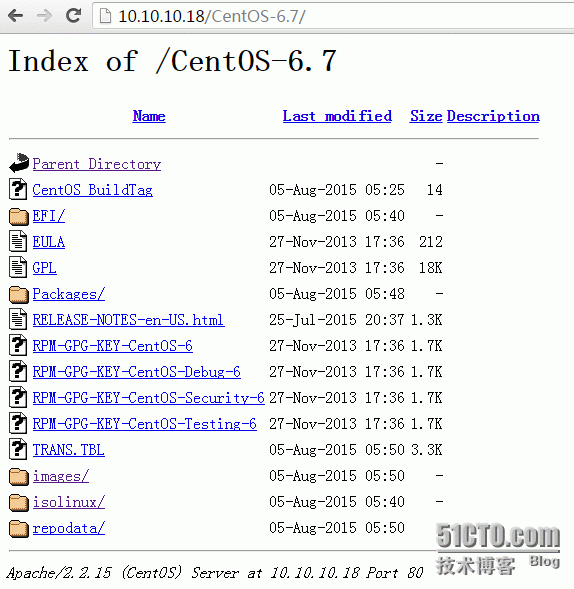This screenshot has width=574, height=589.
Task: Sort listing by the Name column header
Action: (149, 116)
